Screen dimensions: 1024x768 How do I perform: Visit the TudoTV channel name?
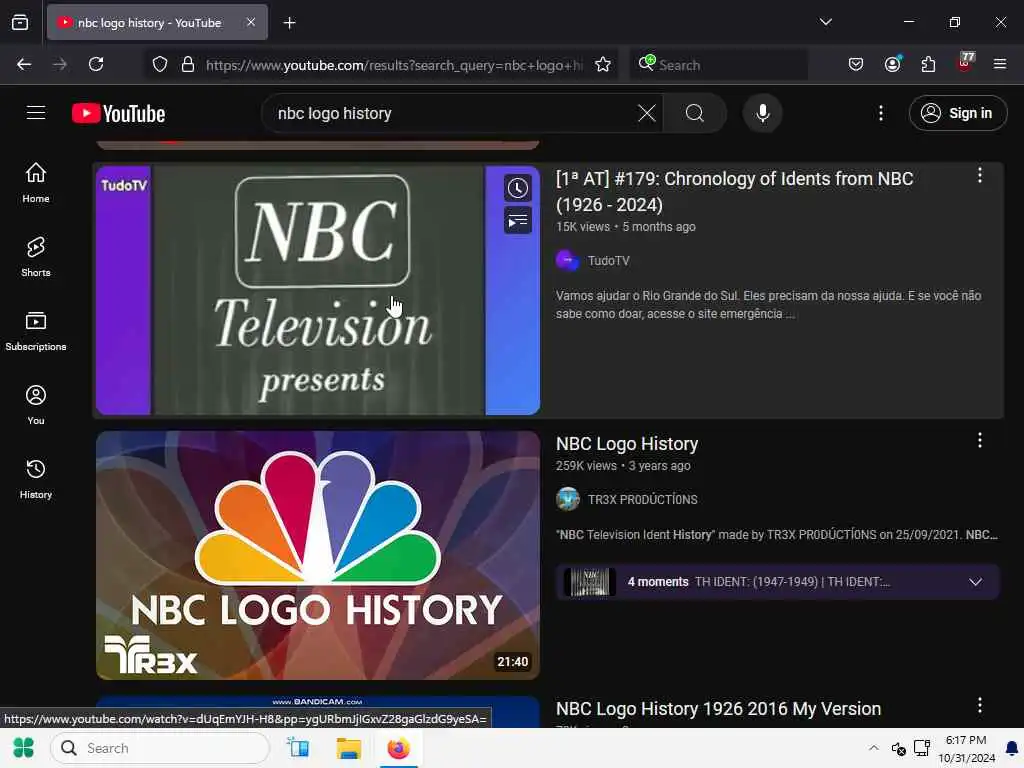click(x=609, y=261)
